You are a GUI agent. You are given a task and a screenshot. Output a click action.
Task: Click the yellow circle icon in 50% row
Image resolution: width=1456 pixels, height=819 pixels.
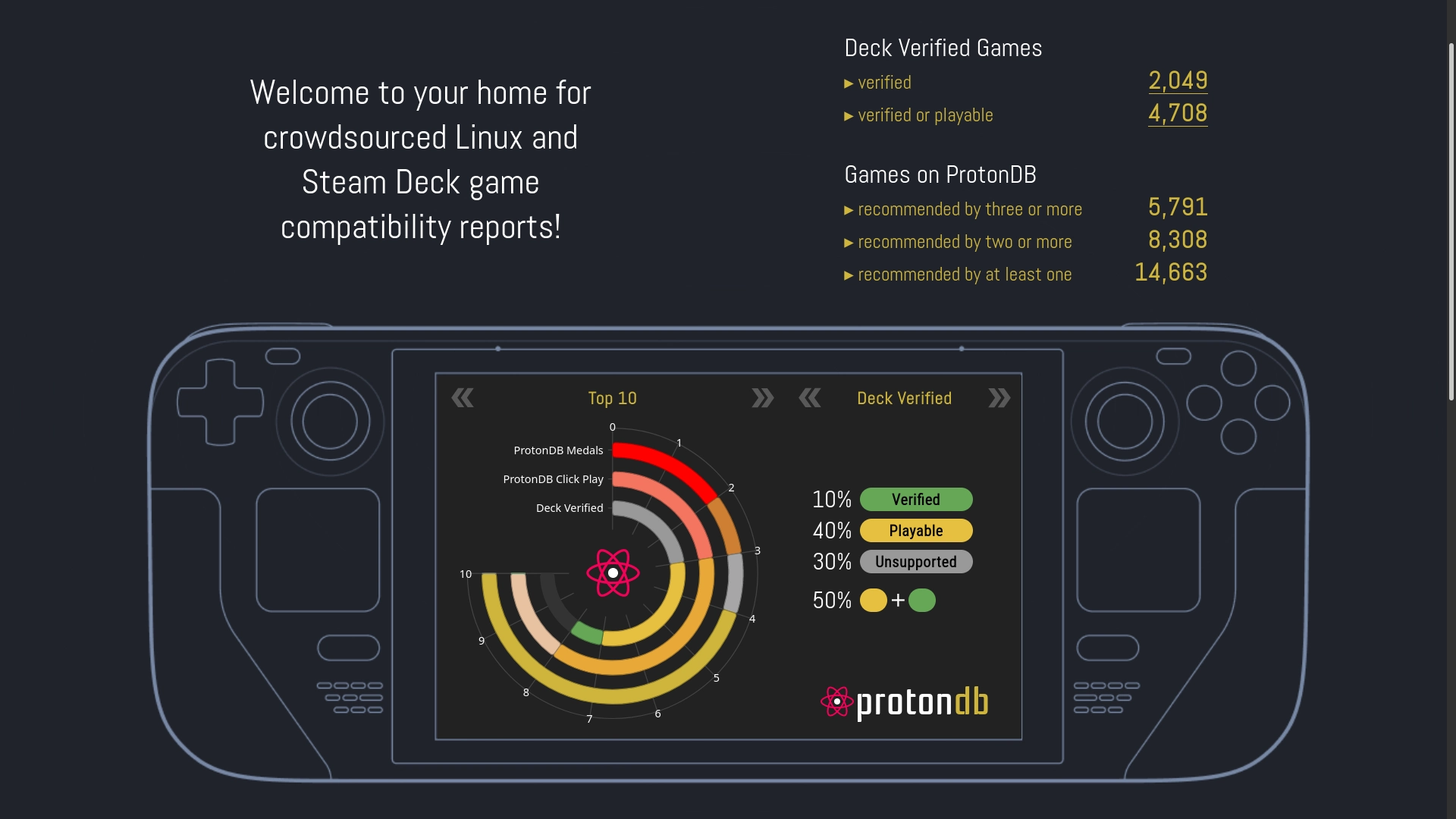coord(872,600)
